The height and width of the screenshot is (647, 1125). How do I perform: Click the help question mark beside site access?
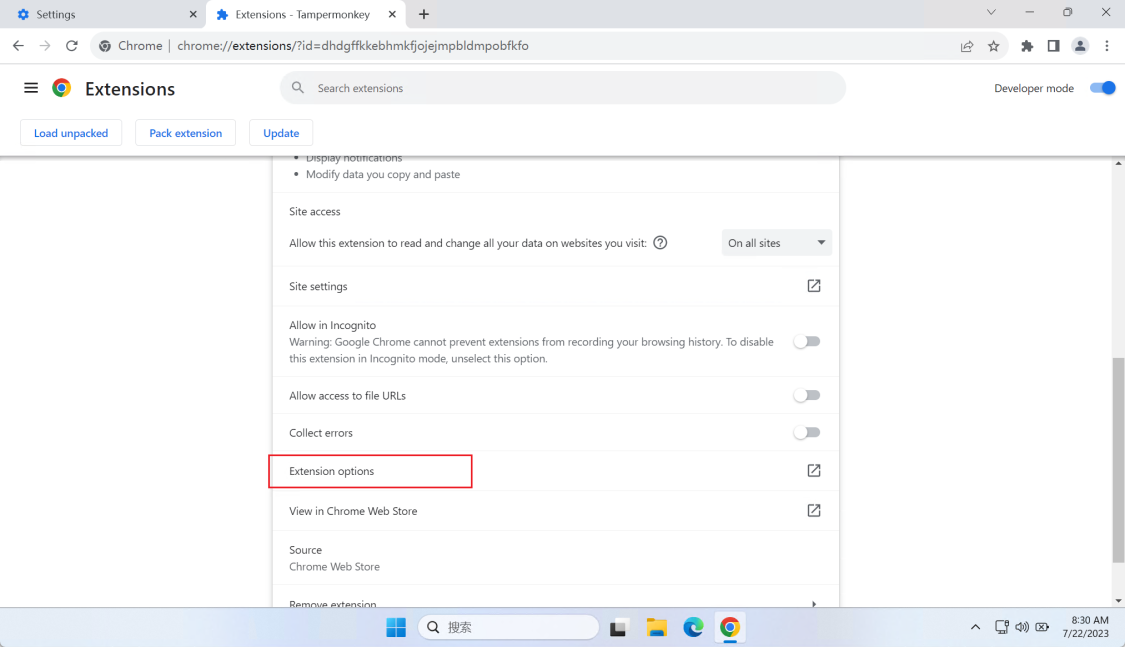coord(660,242)
